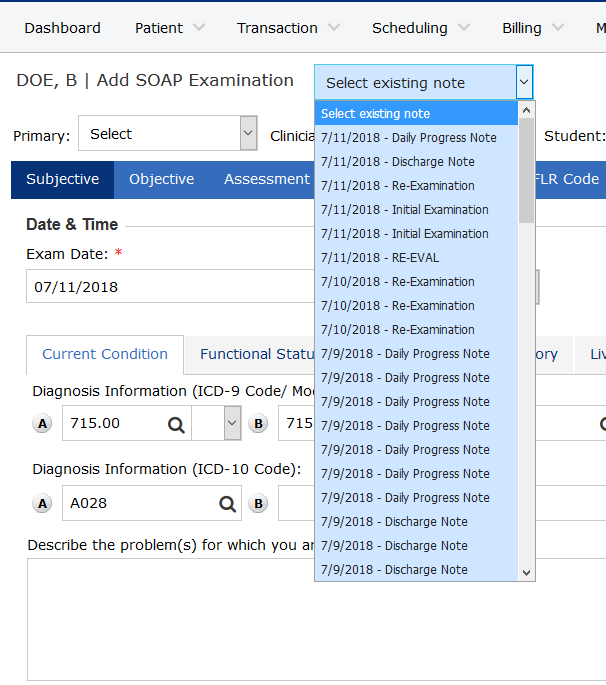Switch to the Functional Status tab

[250, 354]
